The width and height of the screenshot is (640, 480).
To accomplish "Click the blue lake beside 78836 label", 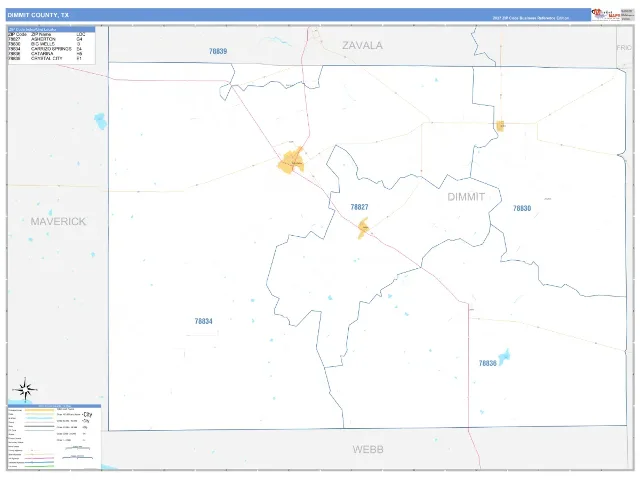I will pos(505,356).
